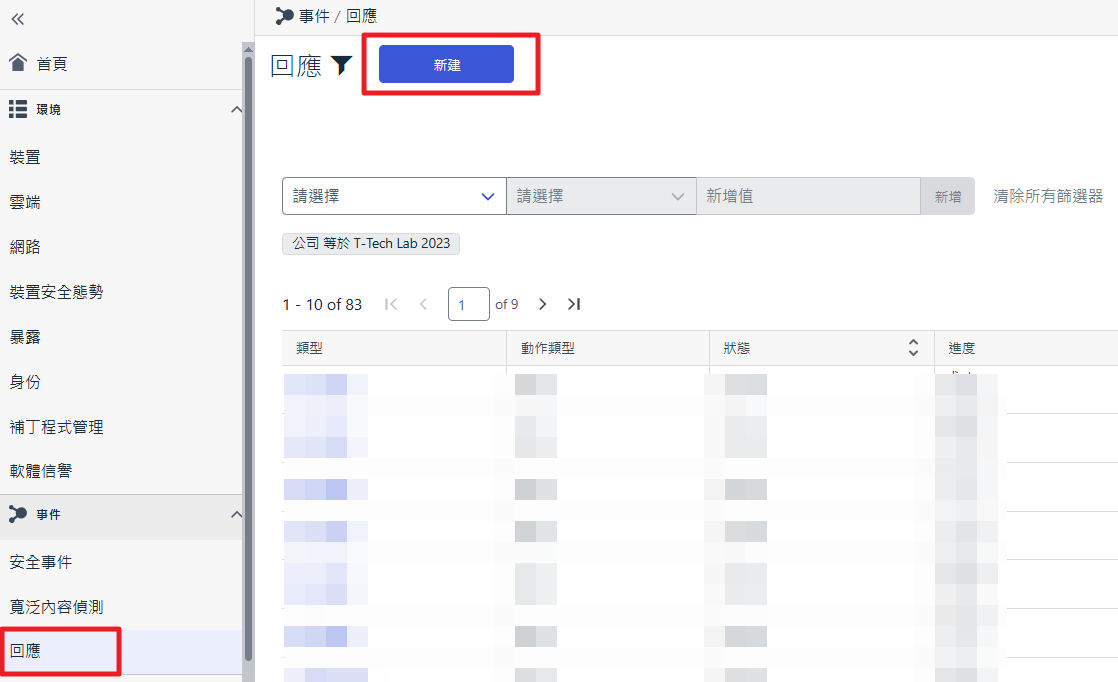Click the 進度 column header
The width and height of the screenshot is (1118, 682).
click(1026, 348)
